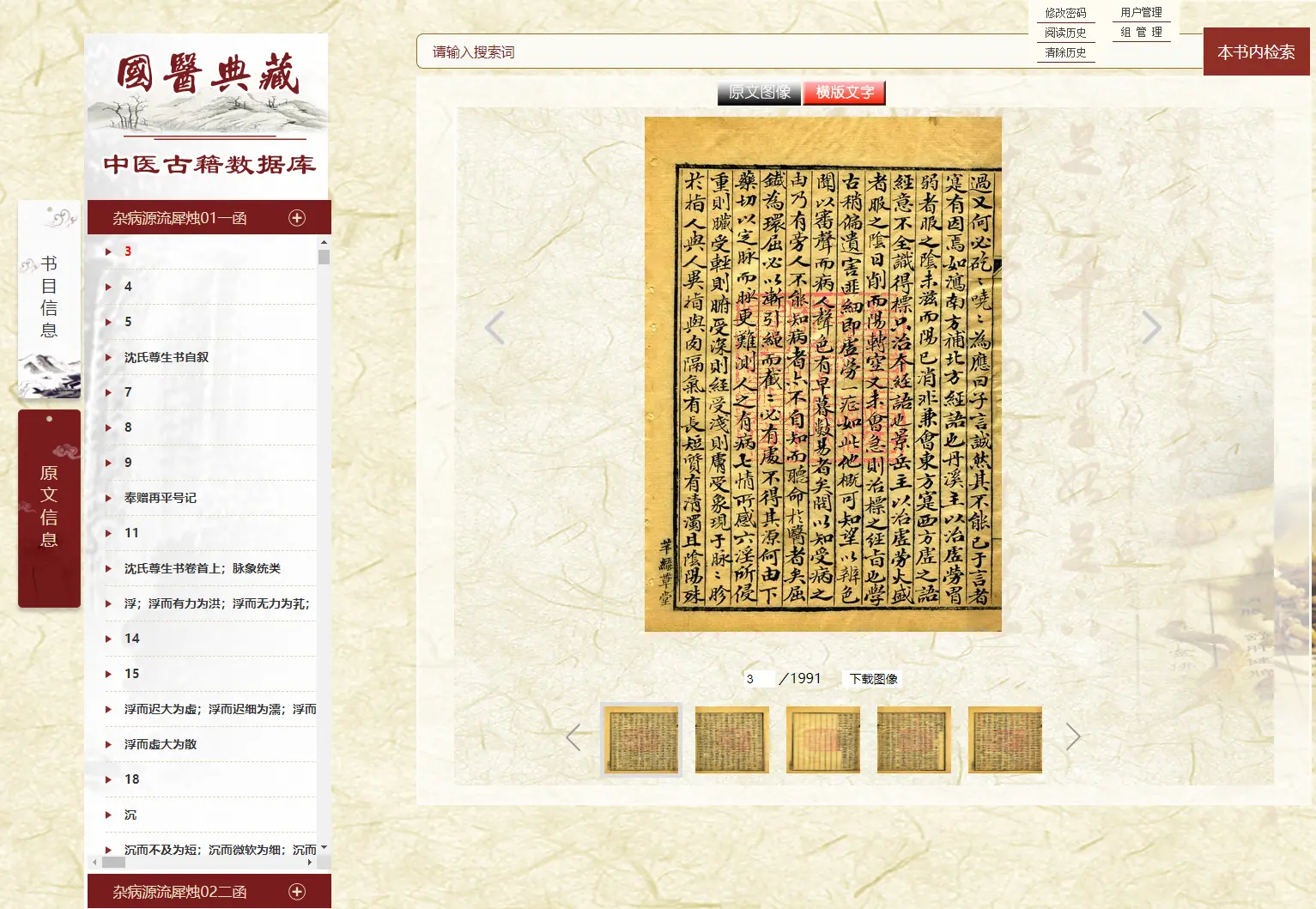Switch to 横版文字 tab
This screenshot has width=1316, height=909.
pos(845,93)
